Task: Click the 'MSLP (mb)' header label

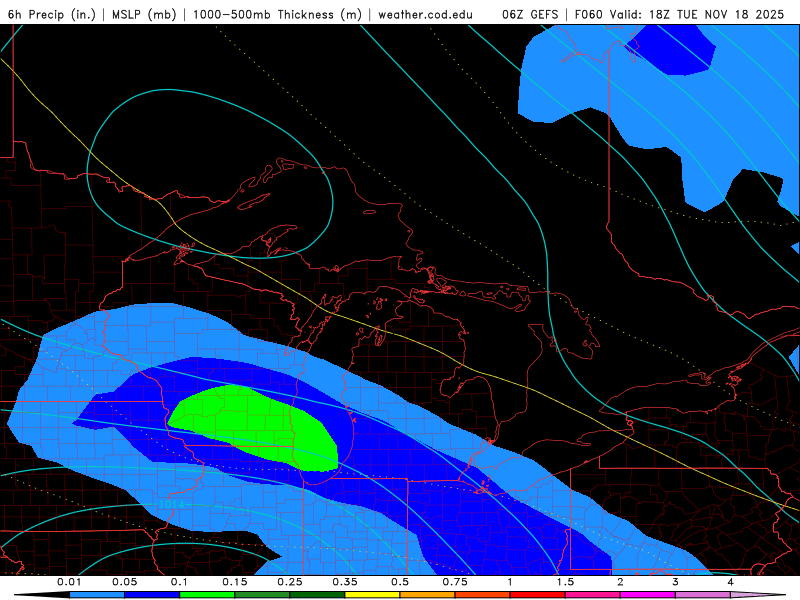Action: [x=144, y=14]
